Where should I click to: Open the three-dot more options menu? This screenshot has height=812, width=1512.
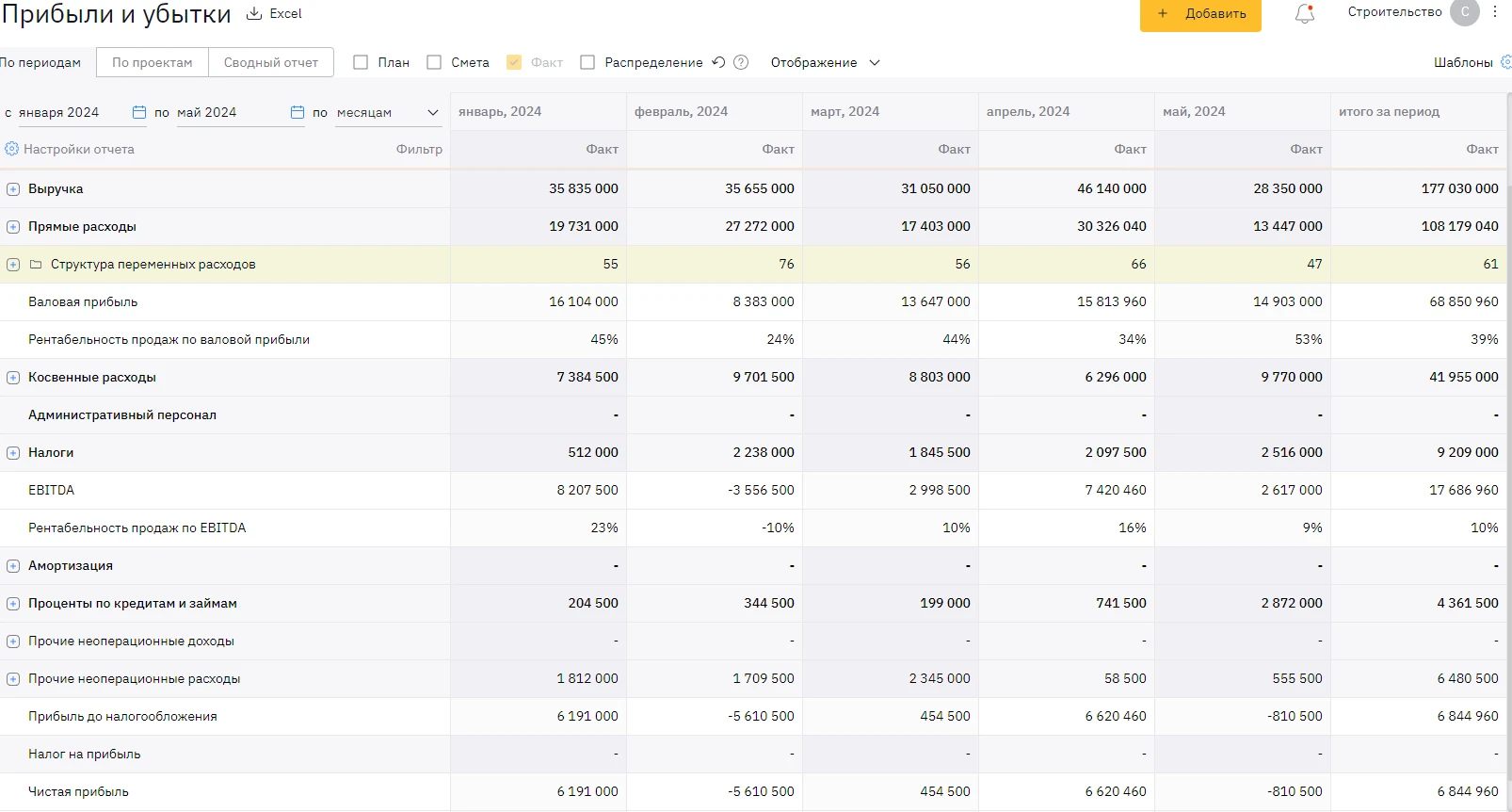[1495, 12]
